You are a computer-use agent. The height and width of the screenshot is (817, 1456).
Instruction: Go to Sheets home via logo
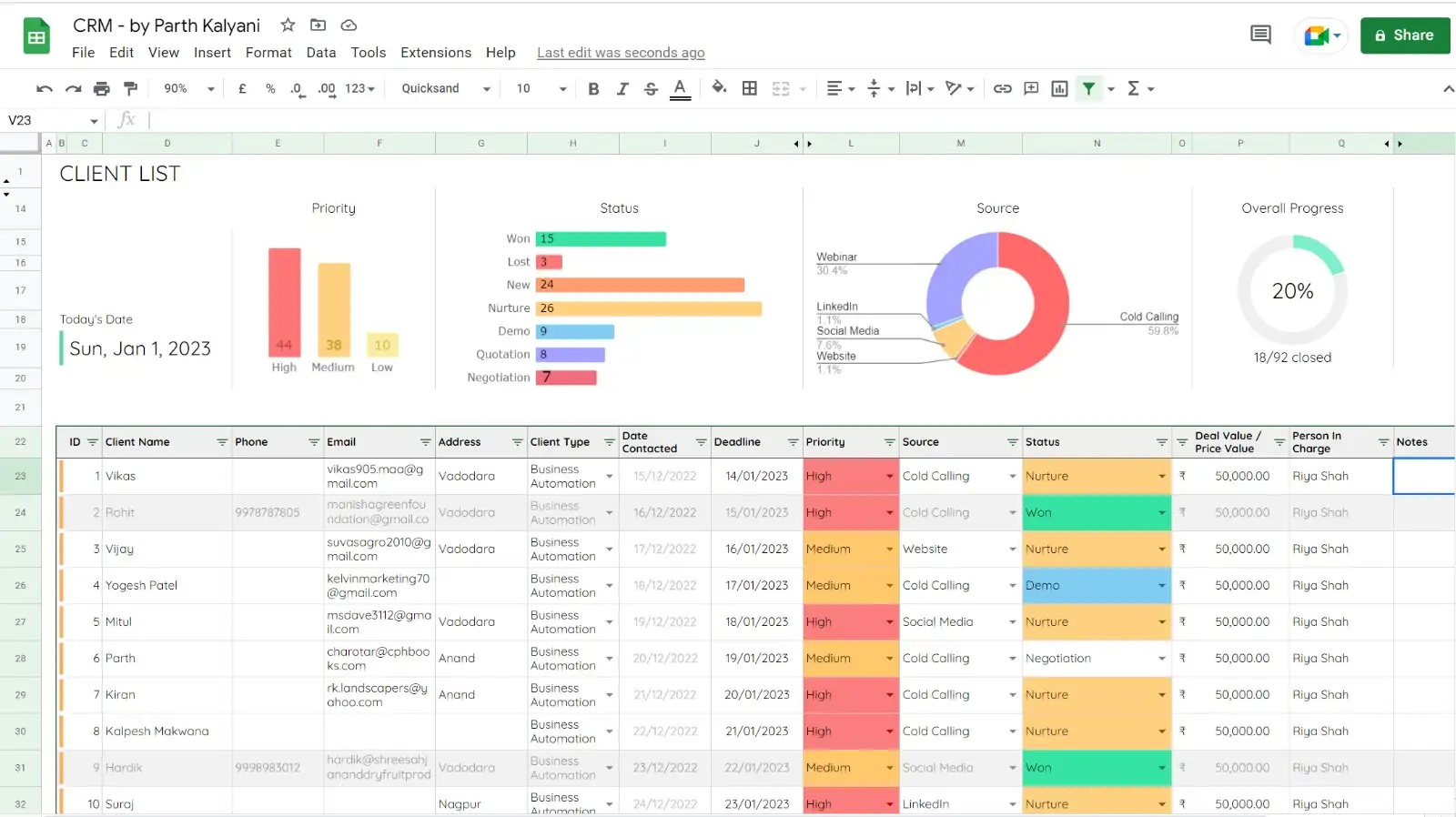coord(36,37)
